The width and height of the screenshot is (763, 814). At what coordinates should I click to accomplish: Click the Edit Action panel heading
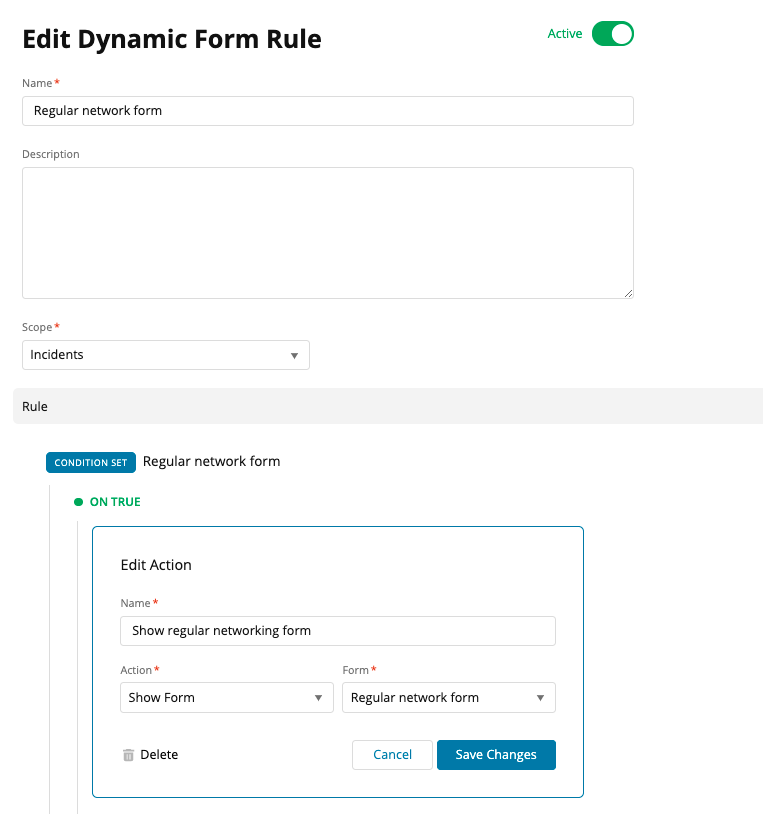[x=156, y=565]
